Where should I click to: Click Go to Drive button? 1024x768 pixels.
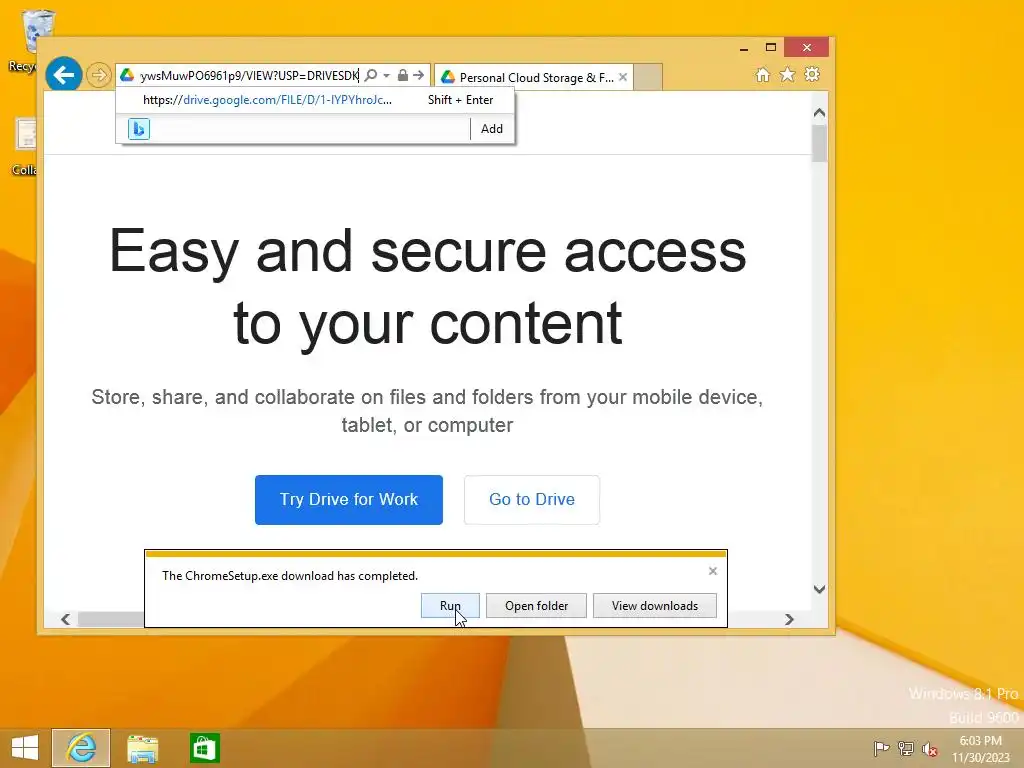click(x=532, y=500)
